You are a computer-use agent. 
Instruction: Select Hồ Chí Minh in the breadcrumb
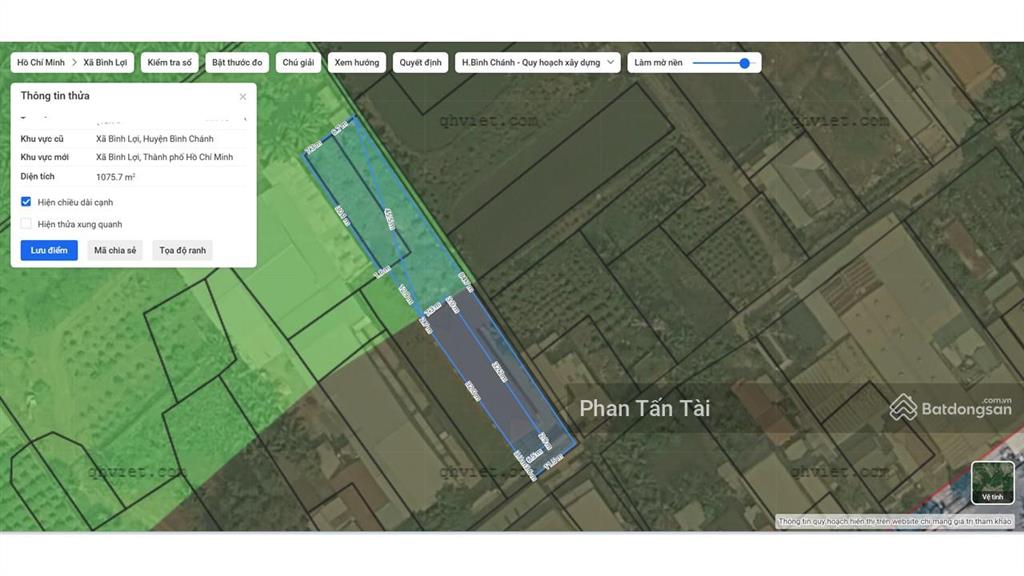41,62
